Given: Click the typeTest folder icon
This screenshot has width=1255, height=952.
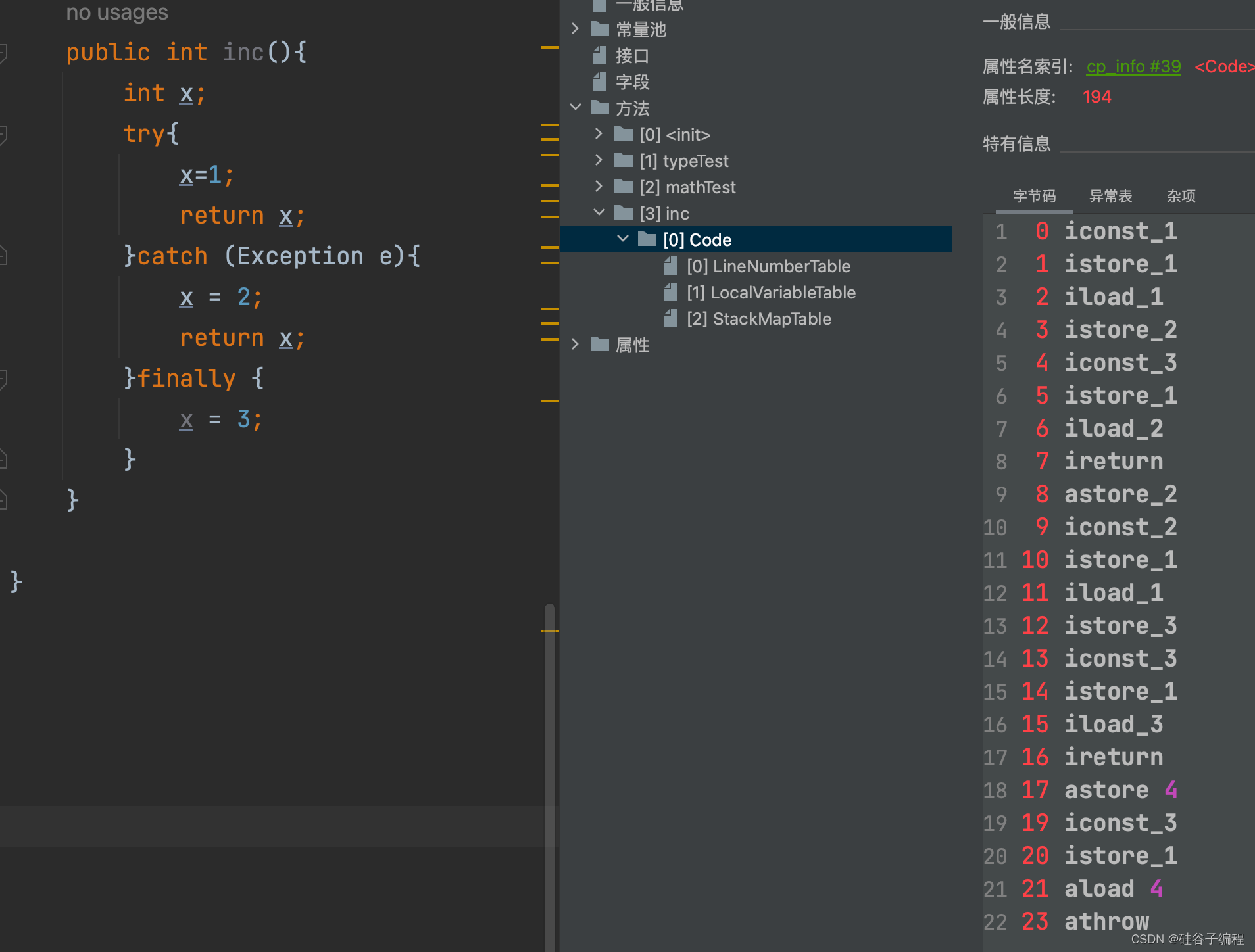Looking at the screenshot, I should (x=623, y=160).
